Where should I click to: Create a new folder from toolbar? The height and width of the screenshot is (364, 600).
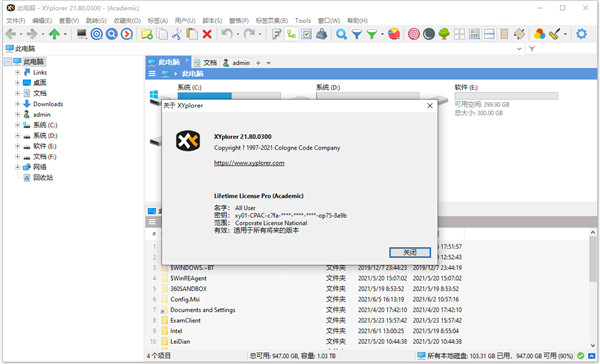[147, 34]
